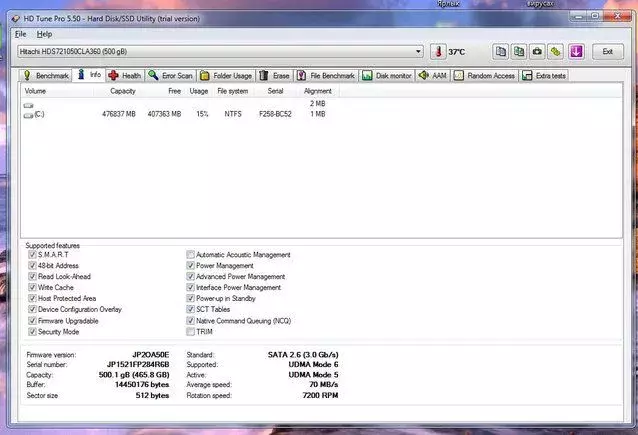Go to the Erase tab
The height and width of the screenshot is (435, 638).
click(x=274, y=76)
